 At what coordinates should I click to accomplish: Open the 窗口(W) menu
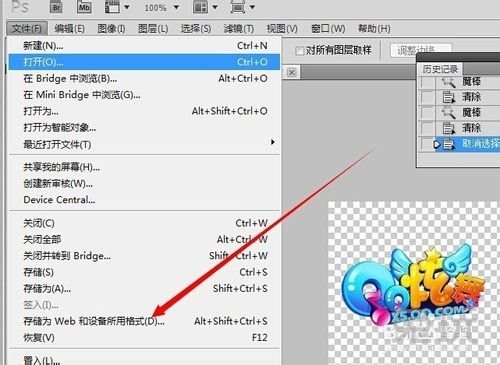[328, 29]
